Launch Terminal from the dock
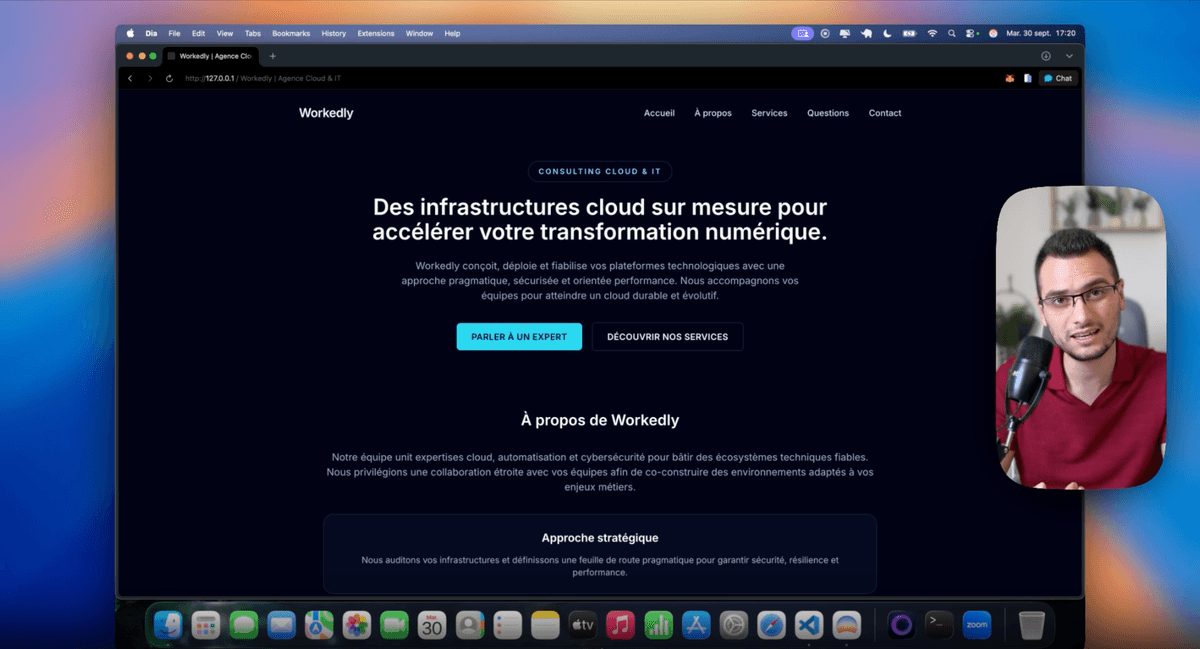Image resolution: width=1200 pixels, height=649 pixels. (939, 626)
